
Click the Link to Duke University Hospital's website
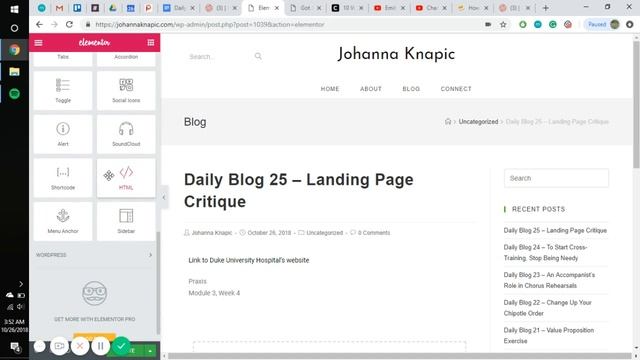click(x=249, y=260)
